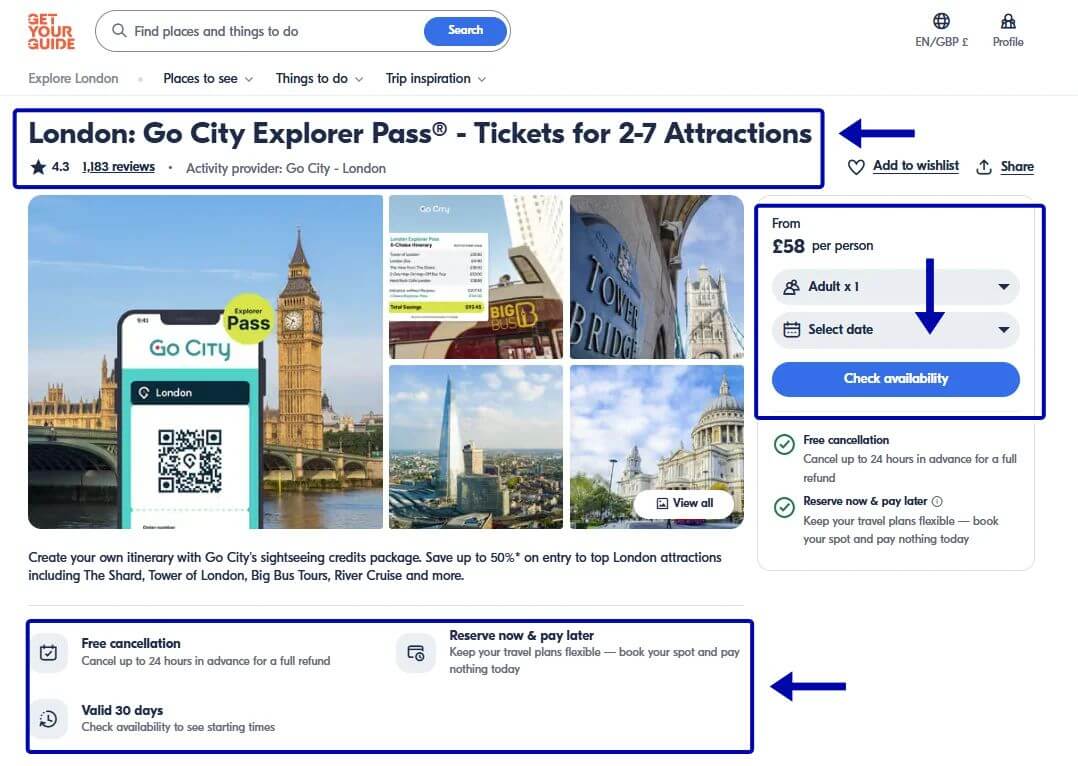
Task: Open The Shard skyline photo
Action: point(476,447)
